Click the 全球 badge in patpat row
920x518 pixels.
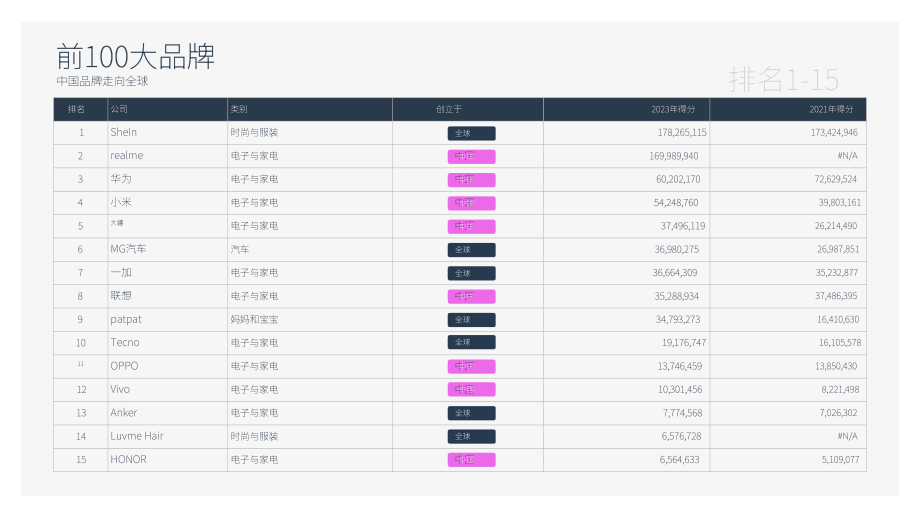pos(471,320)
